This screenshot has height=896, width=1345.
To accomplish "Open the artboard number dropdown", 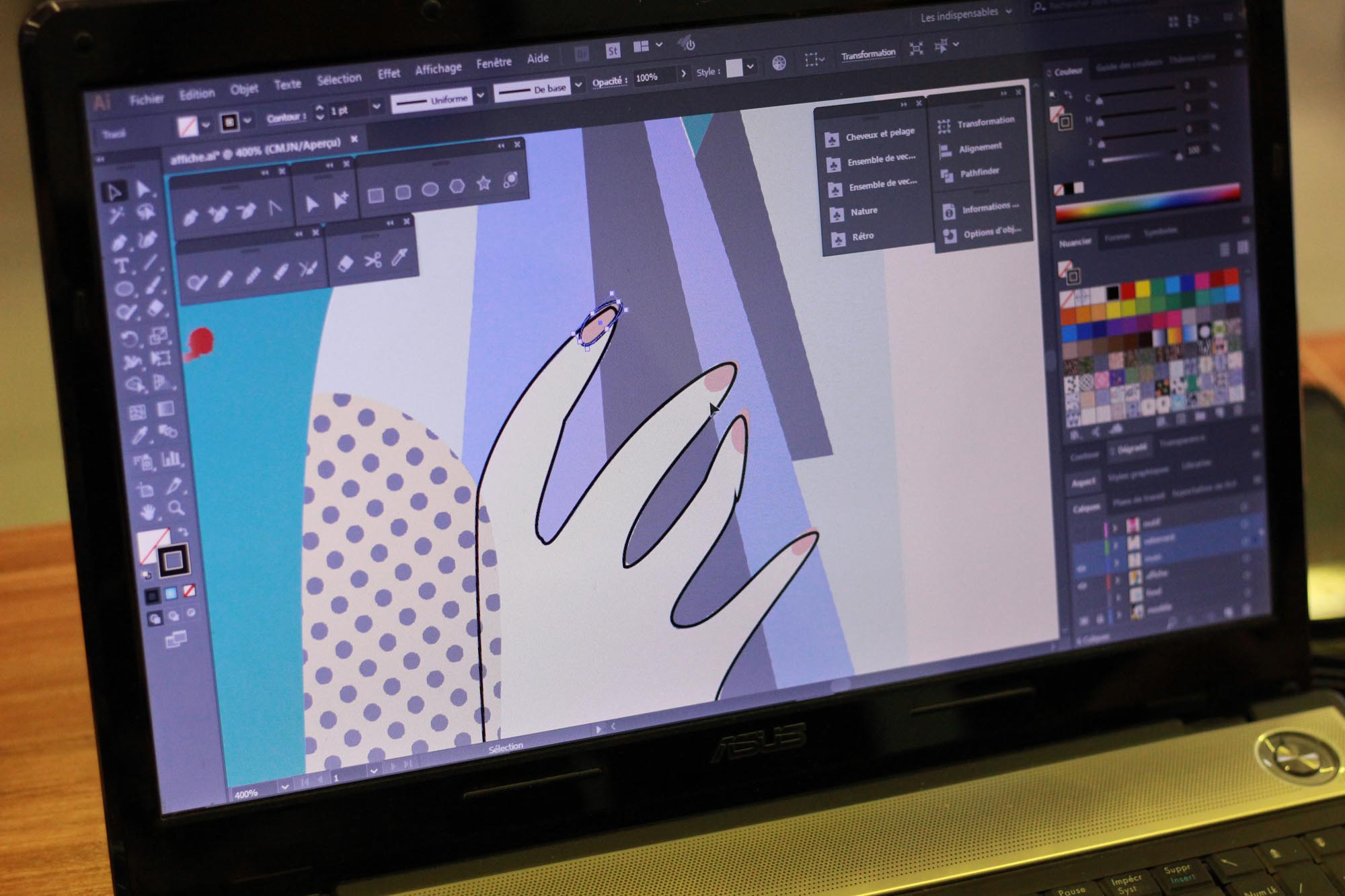I will click(373, 771).
